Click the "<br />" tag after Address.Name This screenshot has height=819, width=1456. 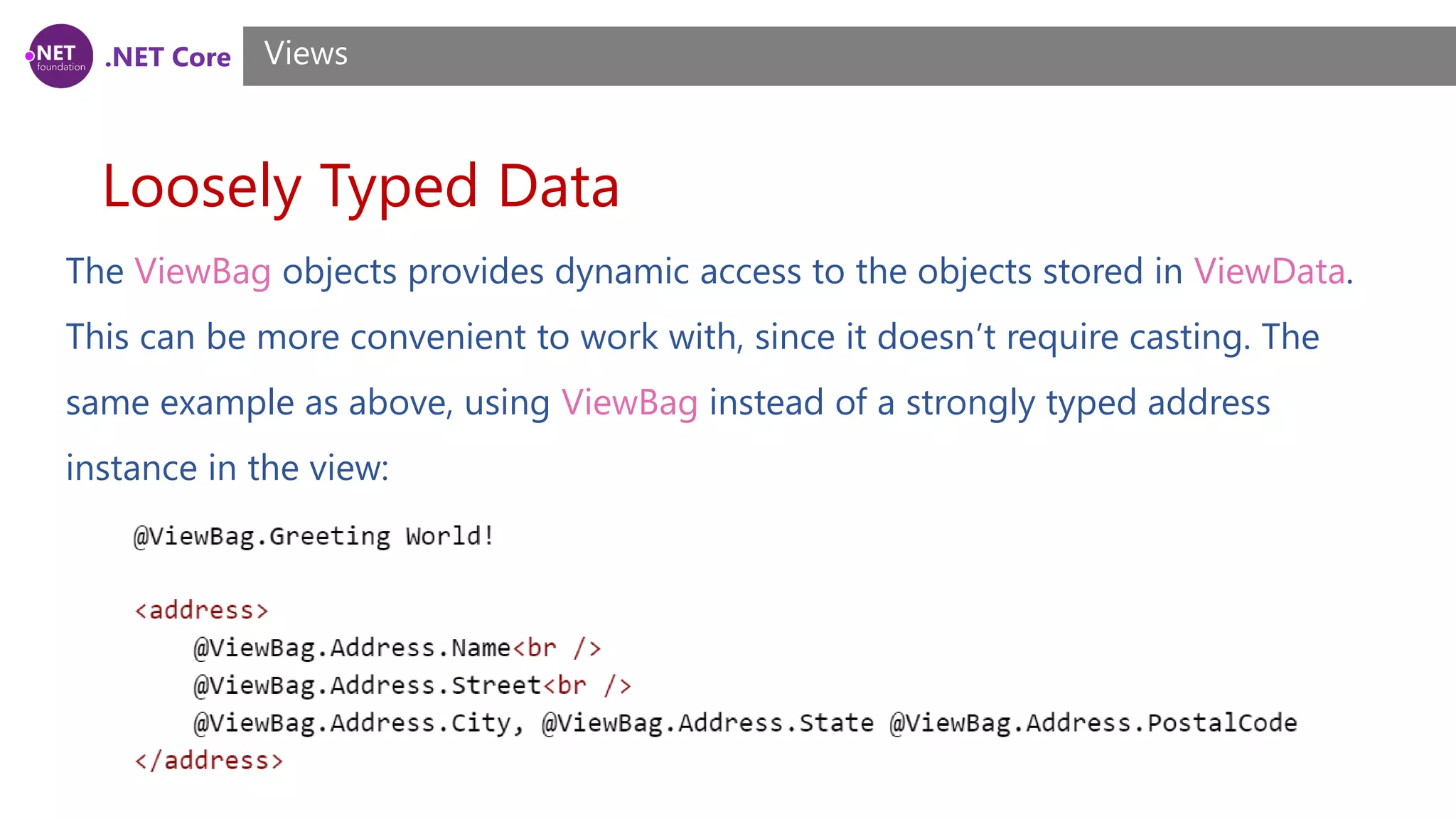click(x=557, y=648)
